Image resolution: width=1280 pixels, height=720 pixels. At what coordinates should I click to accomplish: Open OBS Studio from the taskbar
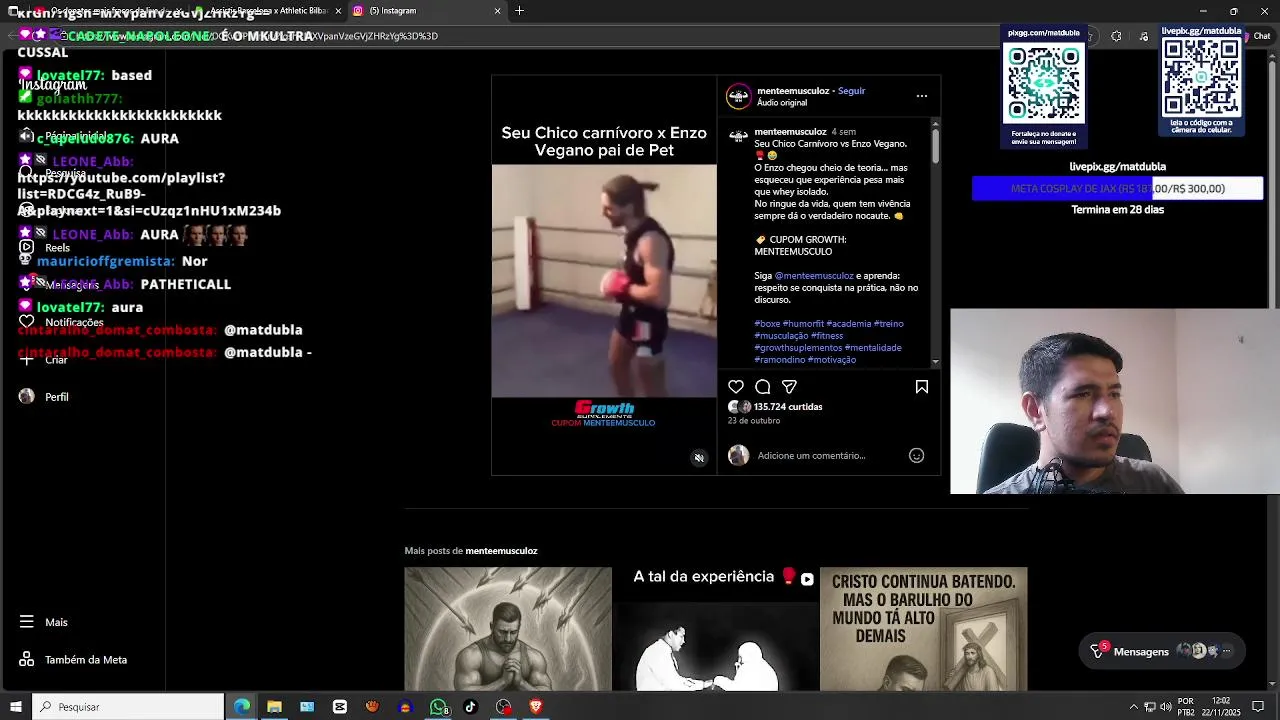pos(503,707)
